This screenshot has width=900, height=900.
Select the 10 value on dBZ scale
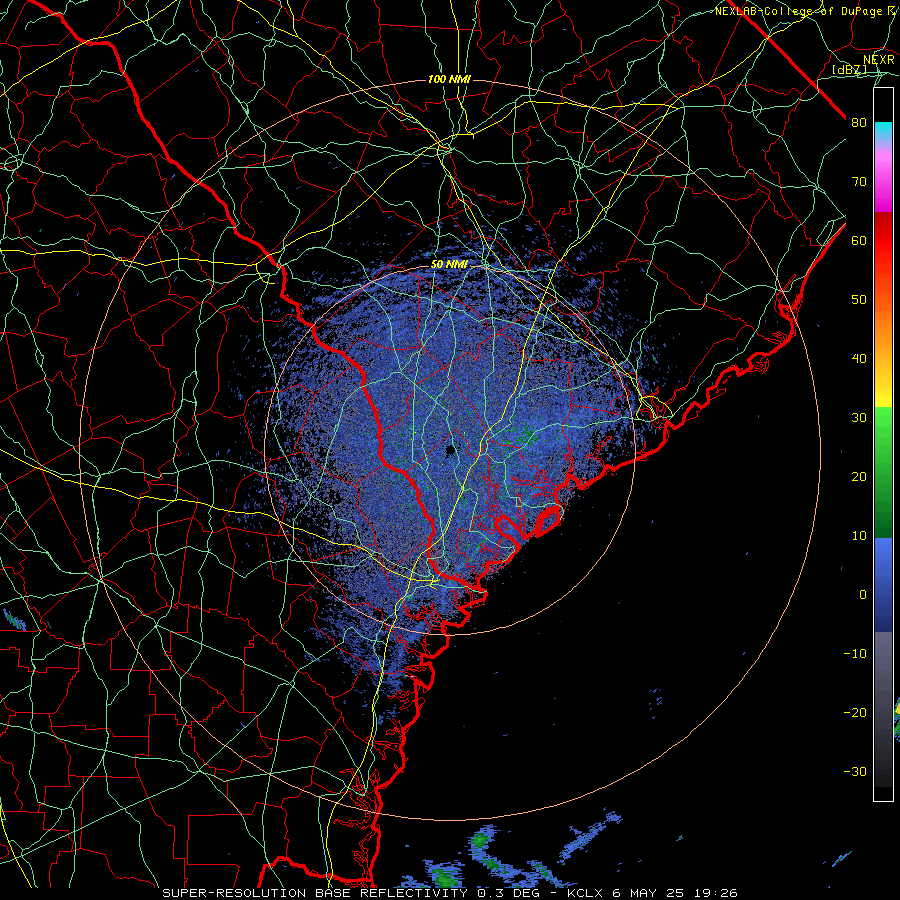[859, 536]
